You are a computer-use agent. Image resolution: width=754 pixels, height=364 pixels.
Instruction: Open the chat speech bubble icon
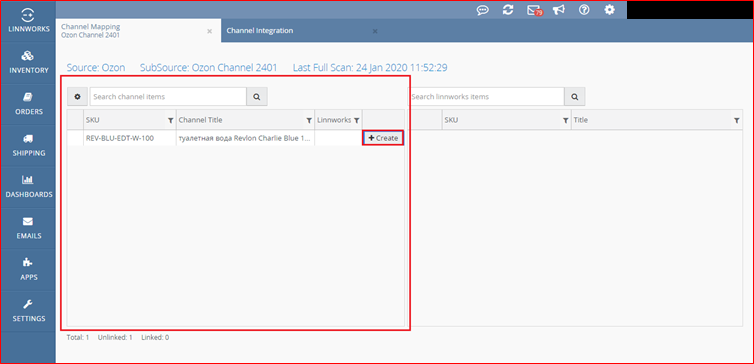483,10
